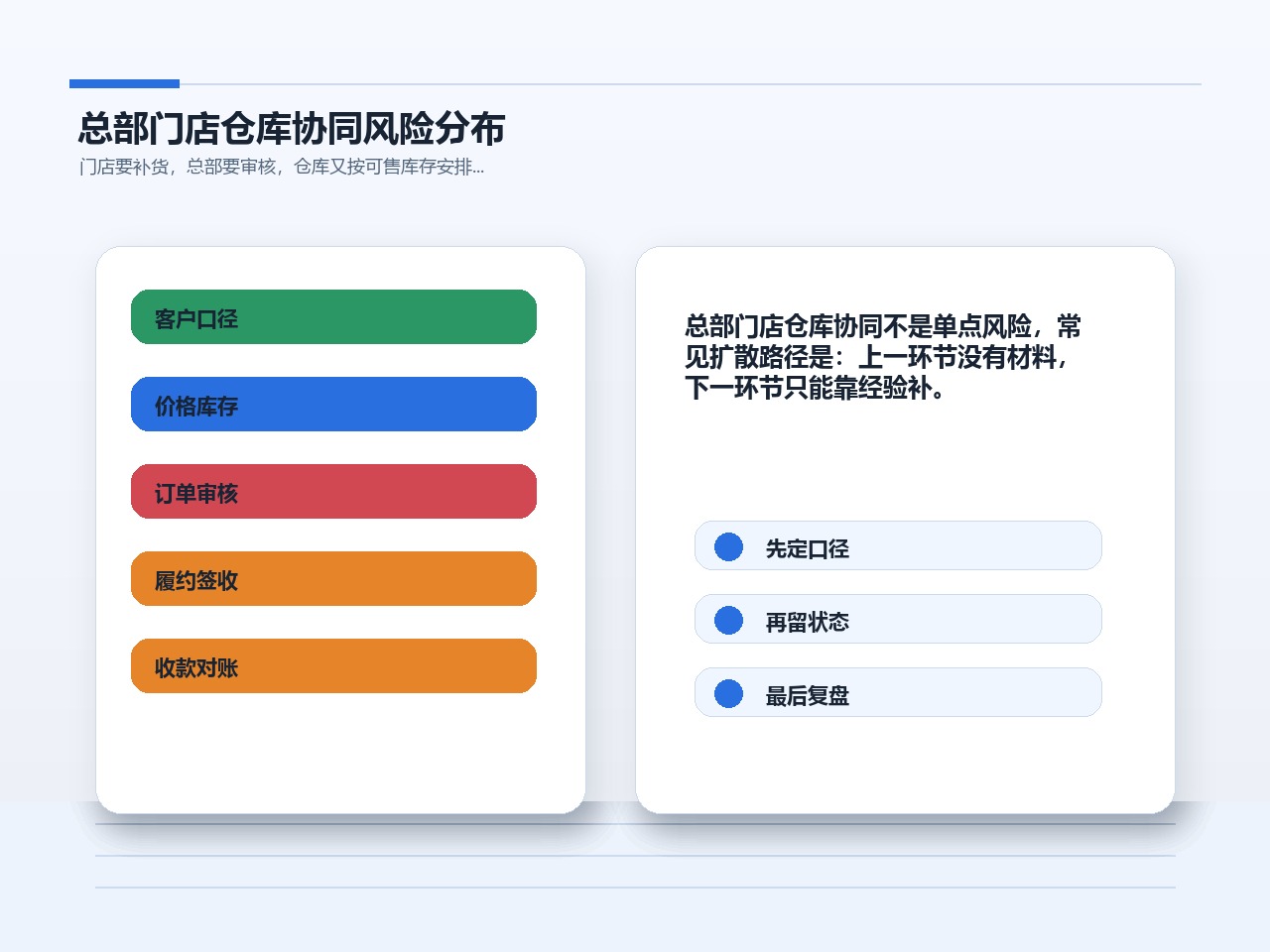
Task: Select the 再留状态 pill item
Action: 898,619
